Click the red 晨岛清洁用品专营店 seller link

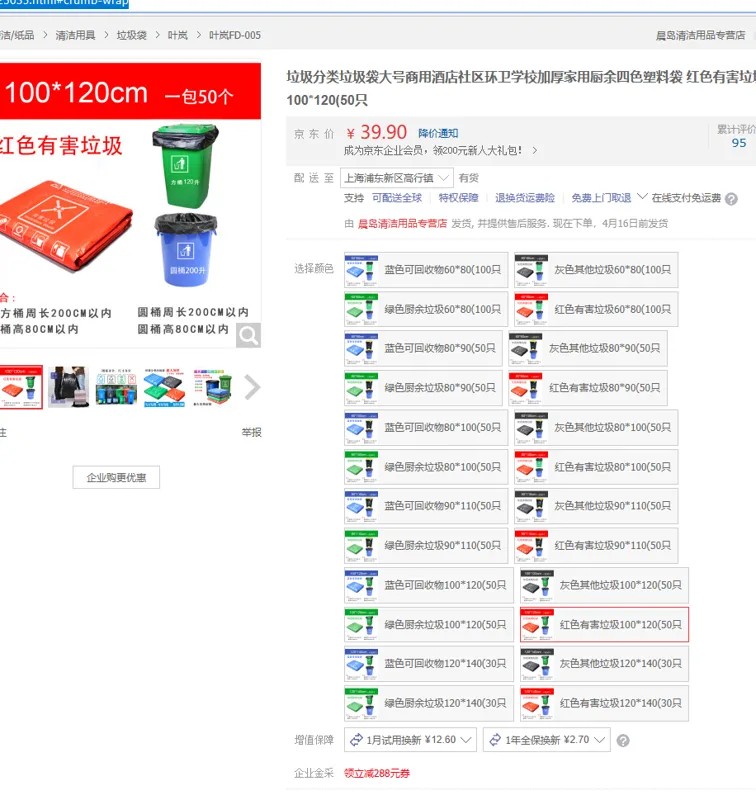click(x=402, y=223)
